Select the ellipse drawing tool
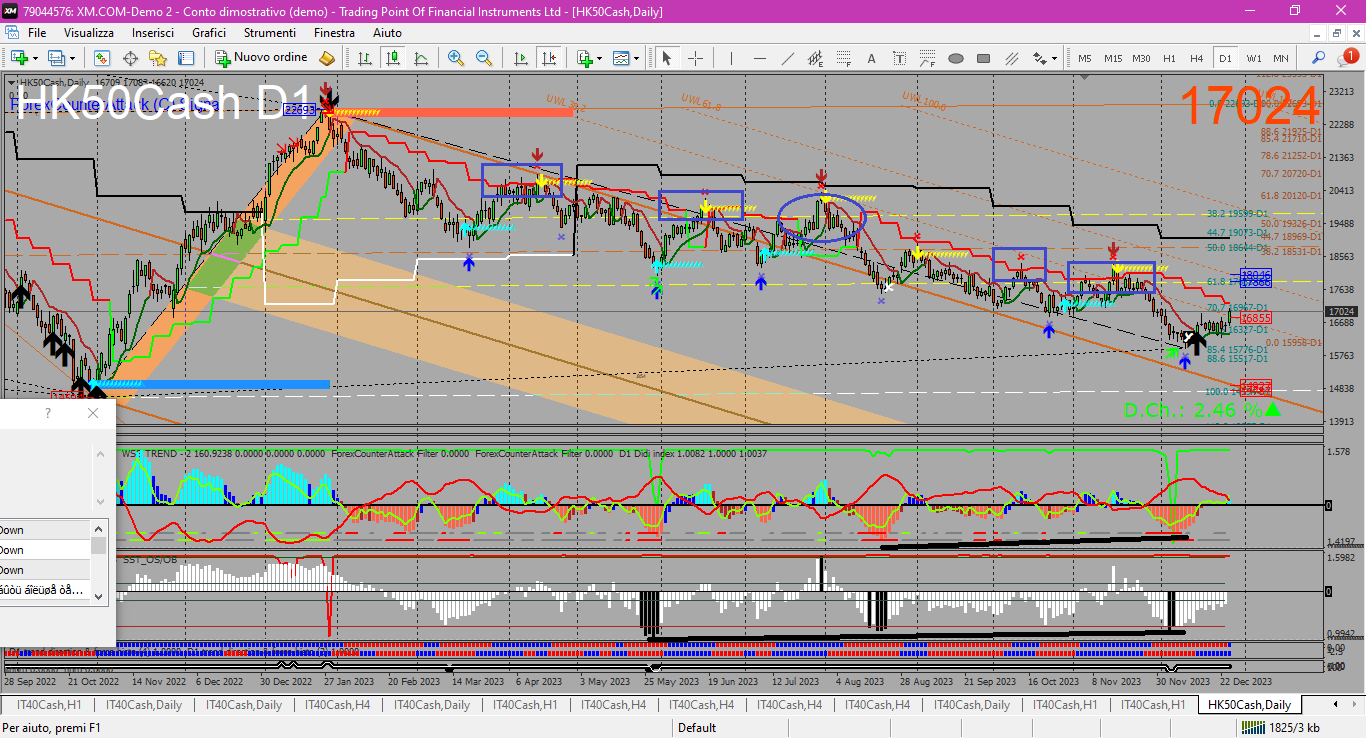The width and height of the screenshot is (1366, 738). point(956,58)
